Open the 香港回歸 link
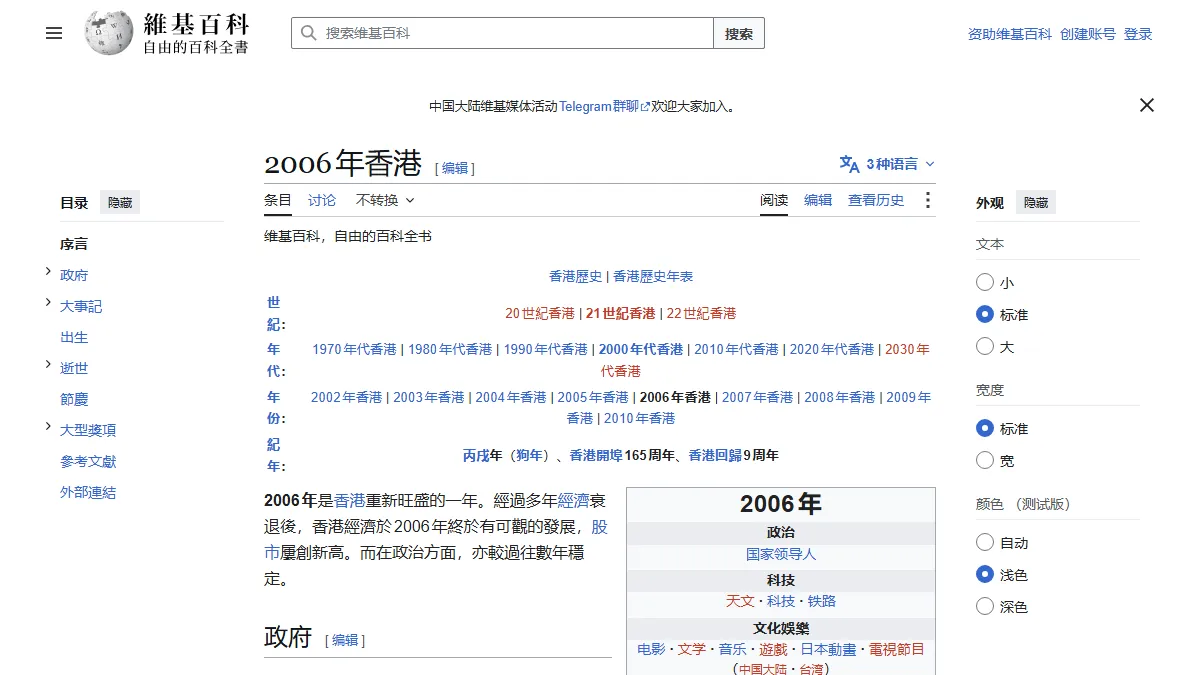 [x=715, y=455]
